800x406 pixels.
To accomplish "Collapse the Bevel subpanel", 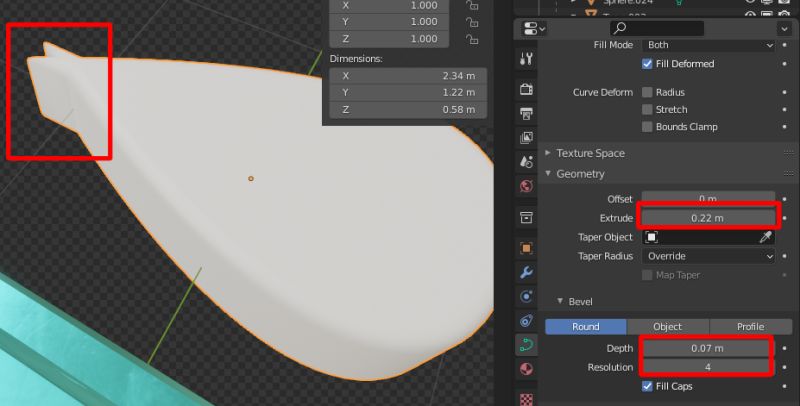I will tap(560, 301).
